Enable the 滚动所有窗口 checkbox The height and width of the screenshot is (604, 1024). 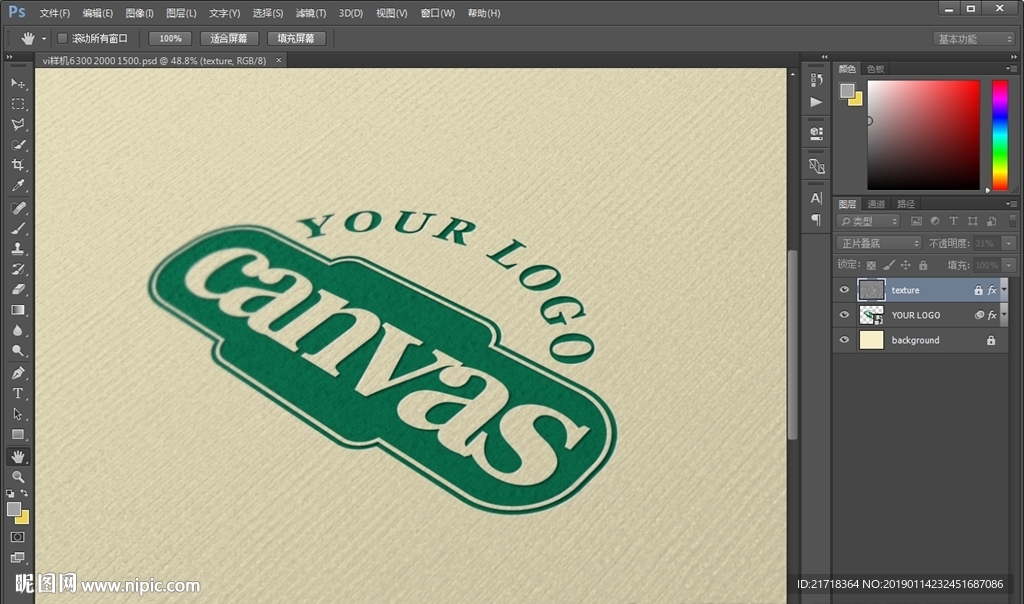pyautogui.click(x=62, y=39)
